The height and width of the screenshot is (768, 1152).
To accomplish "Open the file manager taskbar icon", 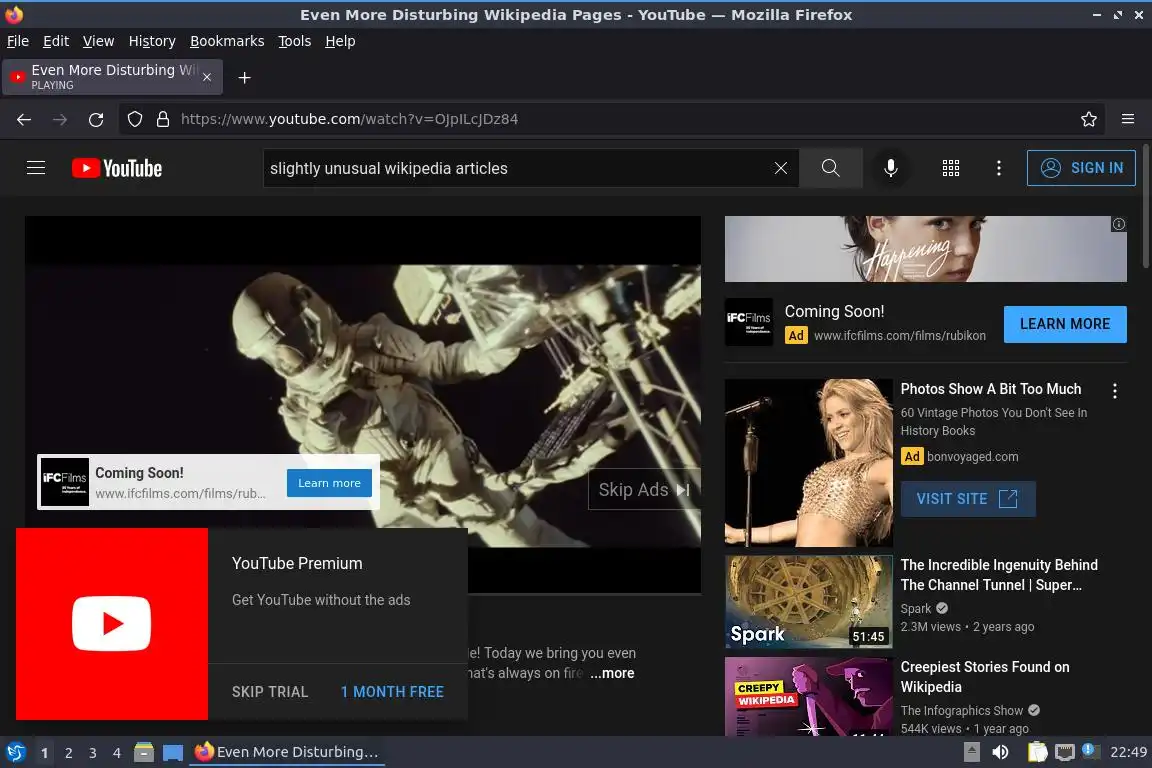I will pos(144,753).
